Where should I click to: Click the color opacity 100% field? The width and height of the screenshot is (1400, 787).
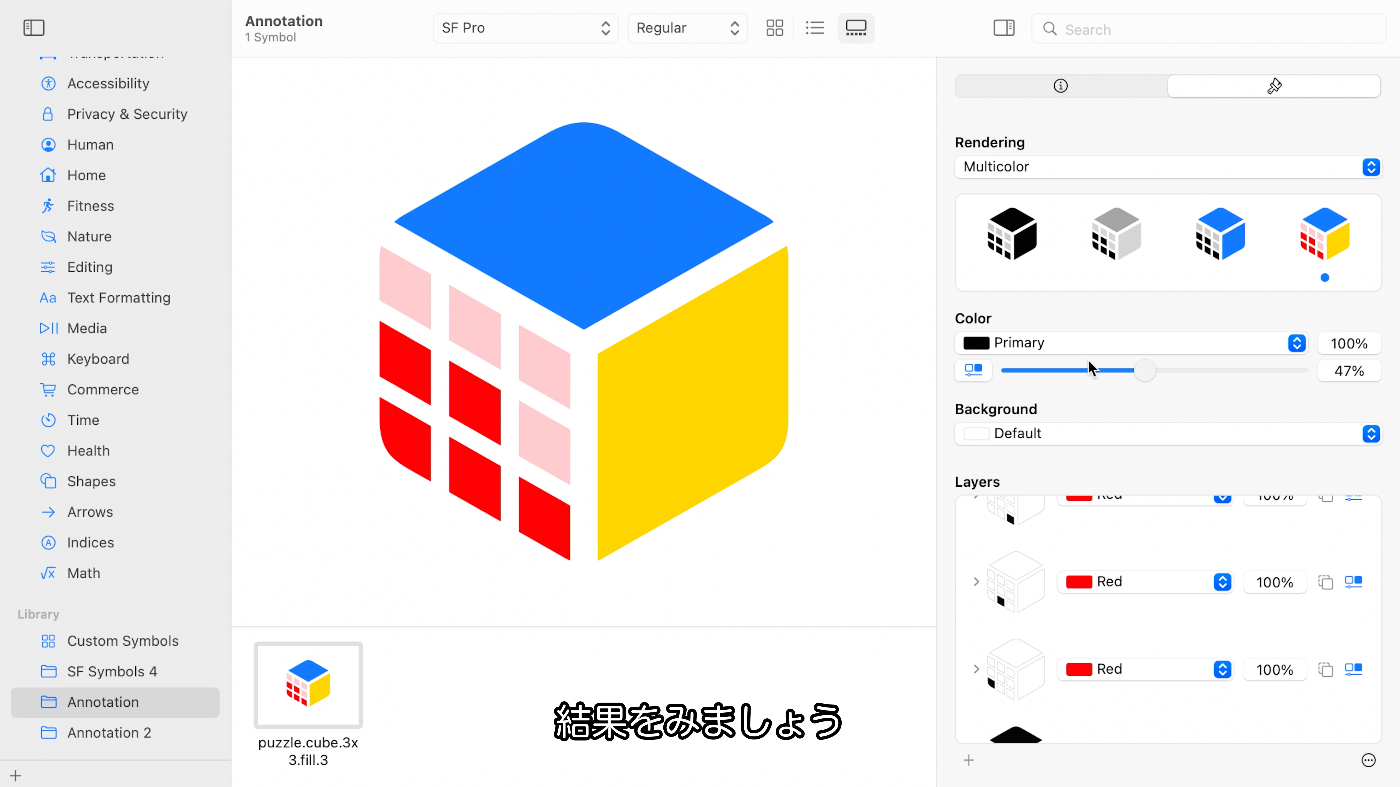click(x=1349, y=343)
